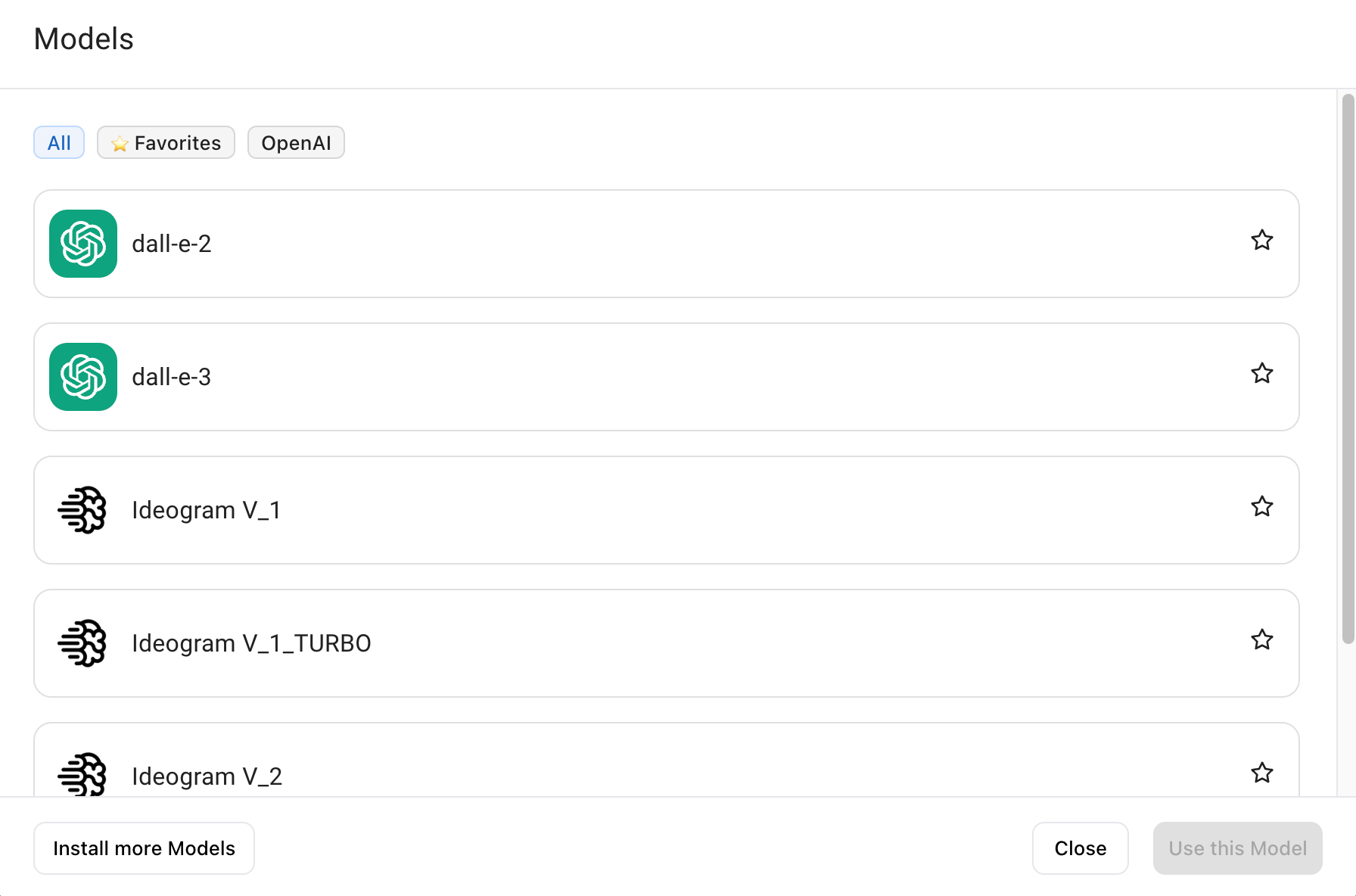Image resolution: width=1356 pixels, height=896 pixels.
Task: Pick the Ideogram V_1_TURBO model name
Action: tap(251, 643)
